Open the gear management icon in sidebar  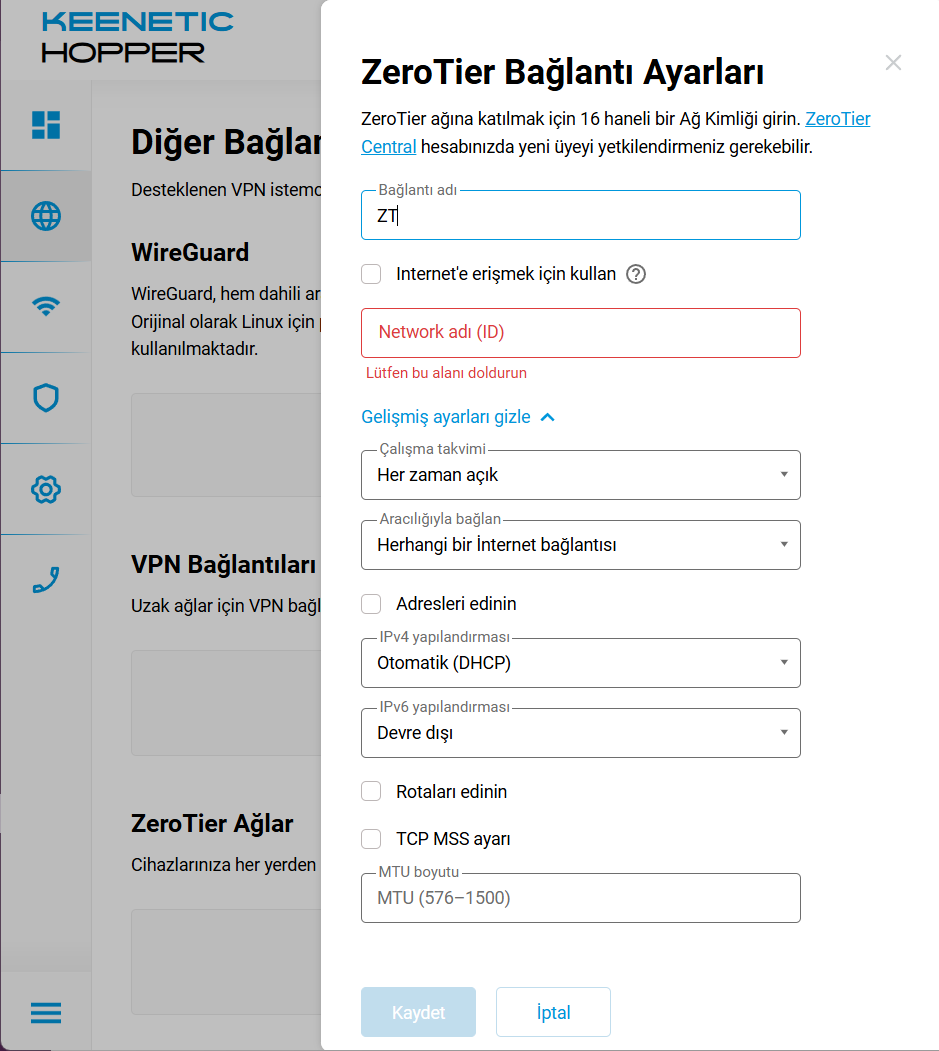(46, 489)
